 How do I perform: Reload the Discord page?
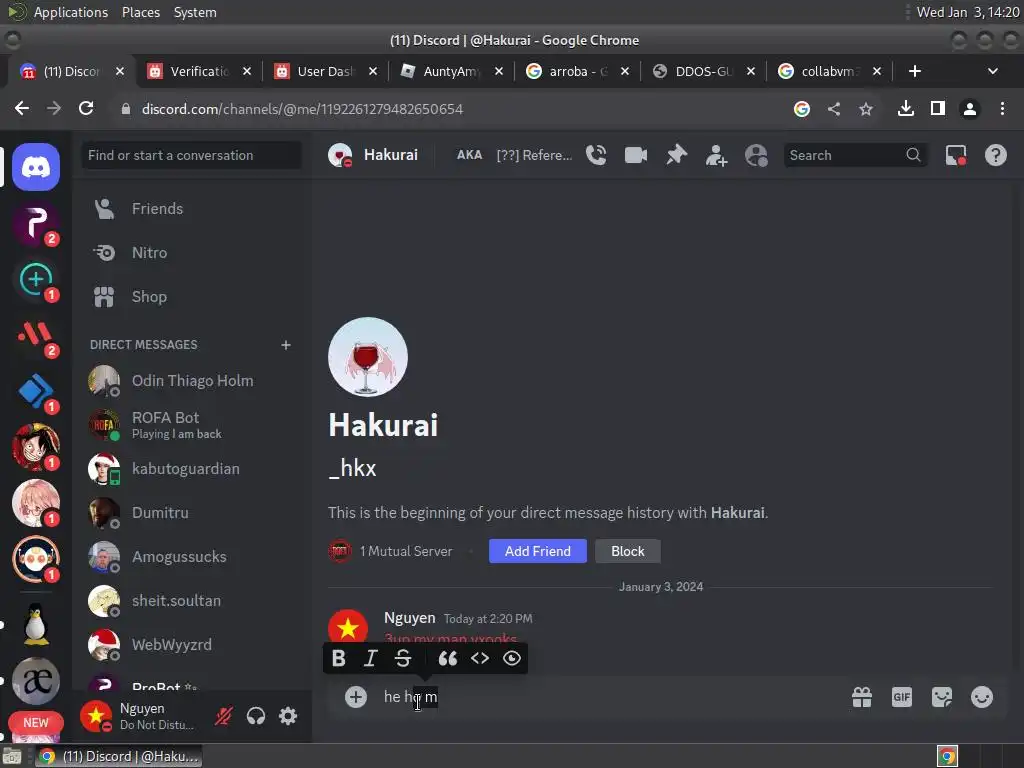click(86, 108)
